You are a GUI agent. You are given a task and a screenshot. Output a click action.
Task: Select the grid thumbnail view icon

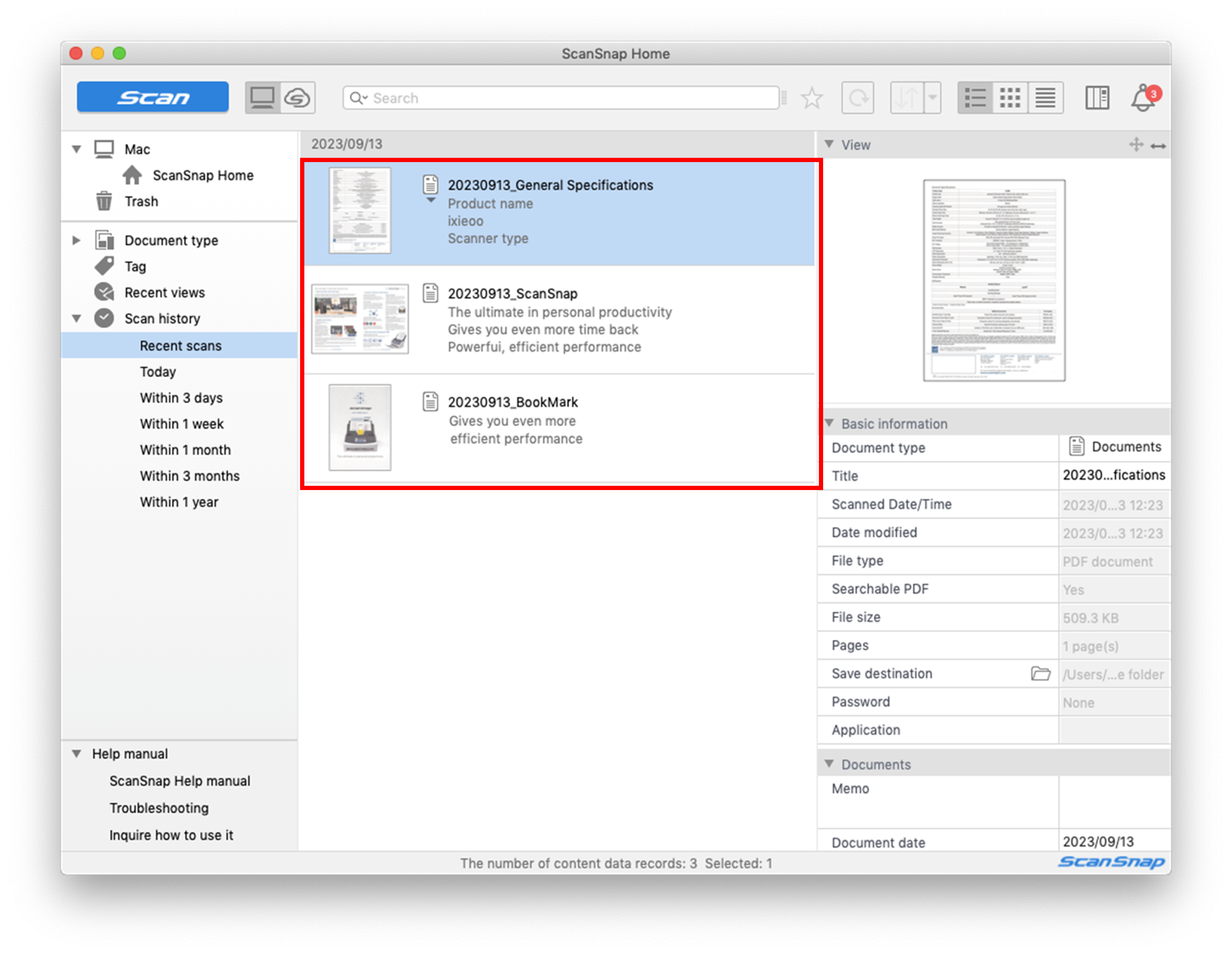(1010, 98)
